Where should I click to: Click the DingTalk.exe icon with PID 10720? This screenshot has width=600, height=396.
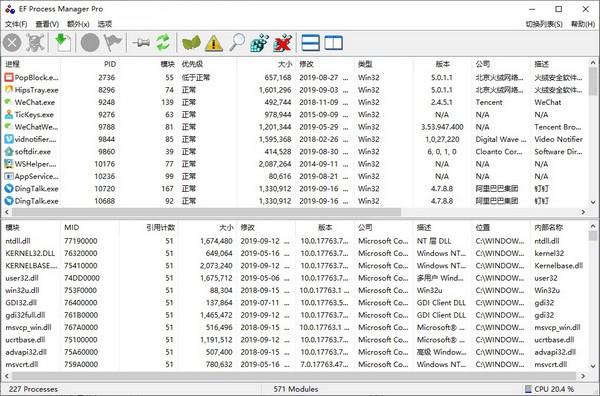tap(9, 189)
